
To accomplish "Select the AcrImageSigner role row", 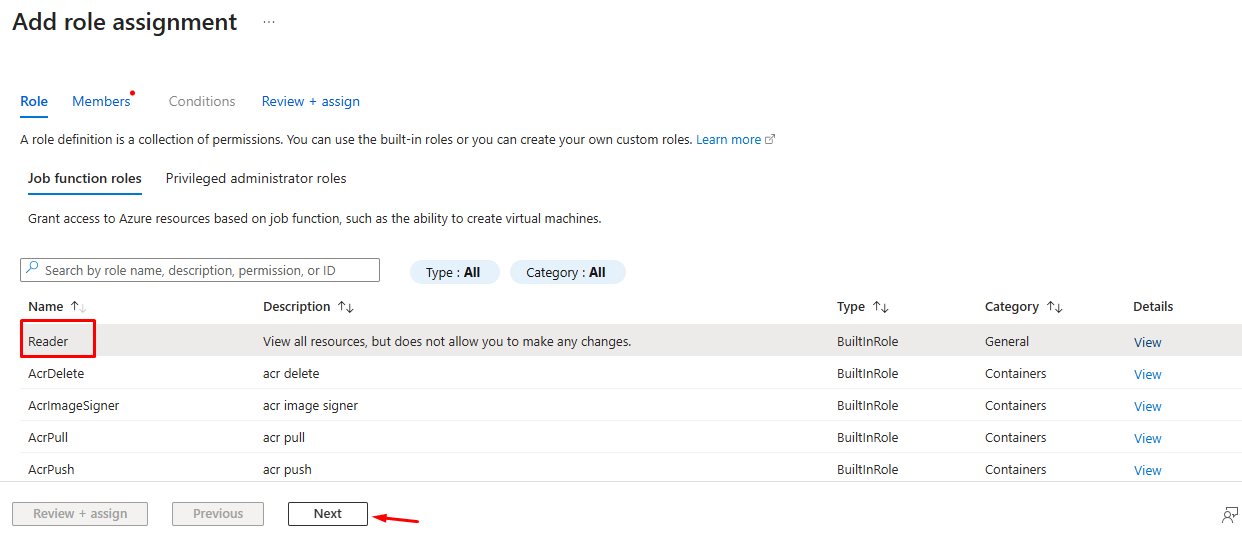I will (x=74, y=406).
